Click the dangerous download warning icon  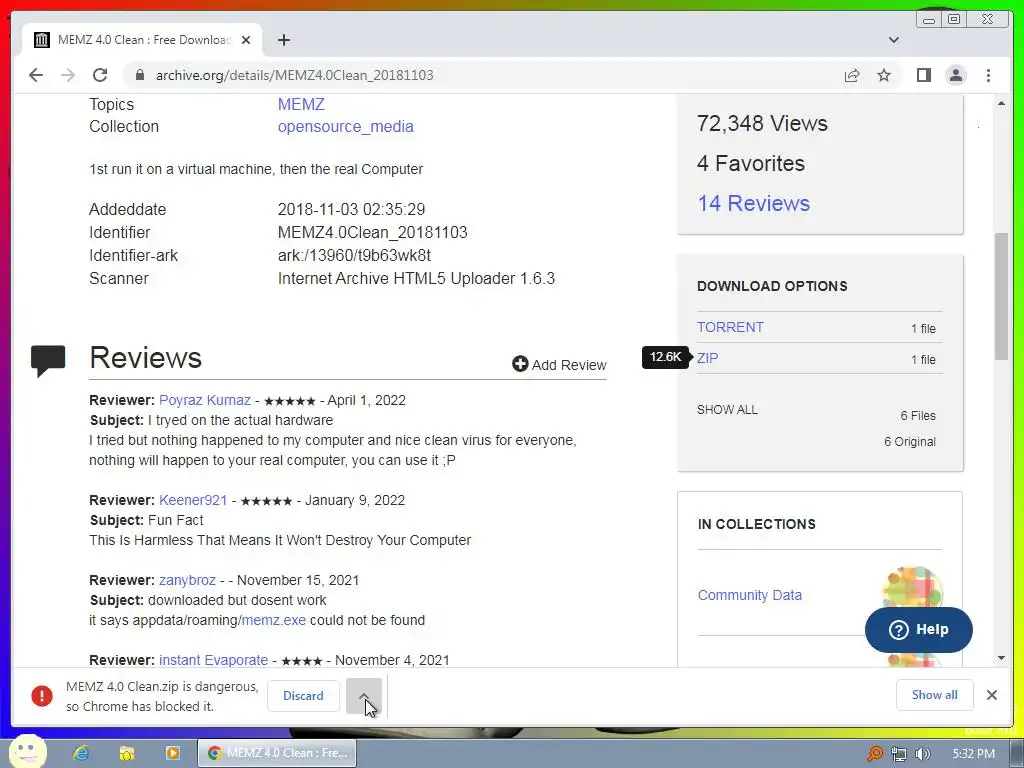(x=42, y=696)
